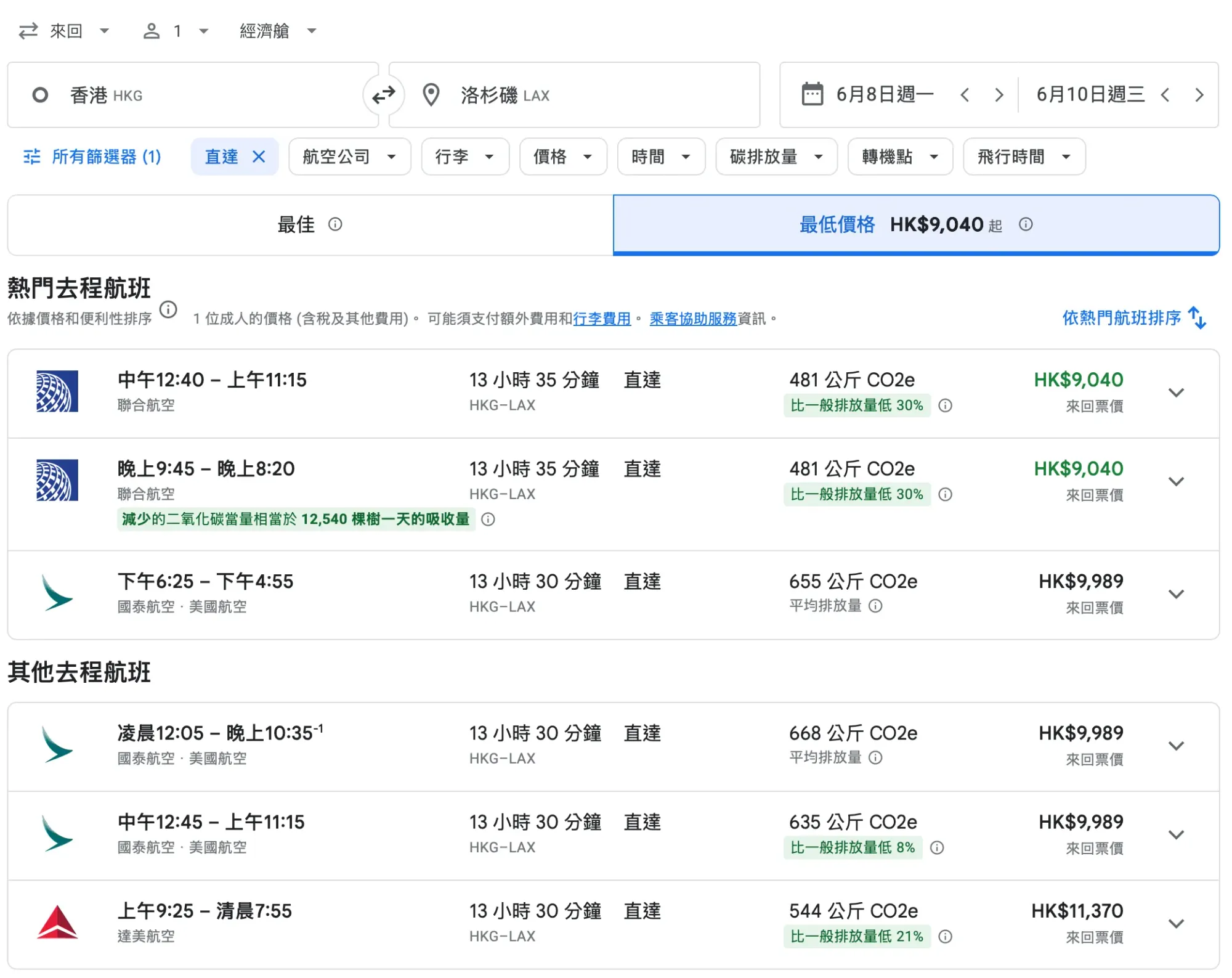Click 凌晨12:05 – 晚上10:35 flight times
This screenshot has width=1232, height=978.
coord(220,733)
